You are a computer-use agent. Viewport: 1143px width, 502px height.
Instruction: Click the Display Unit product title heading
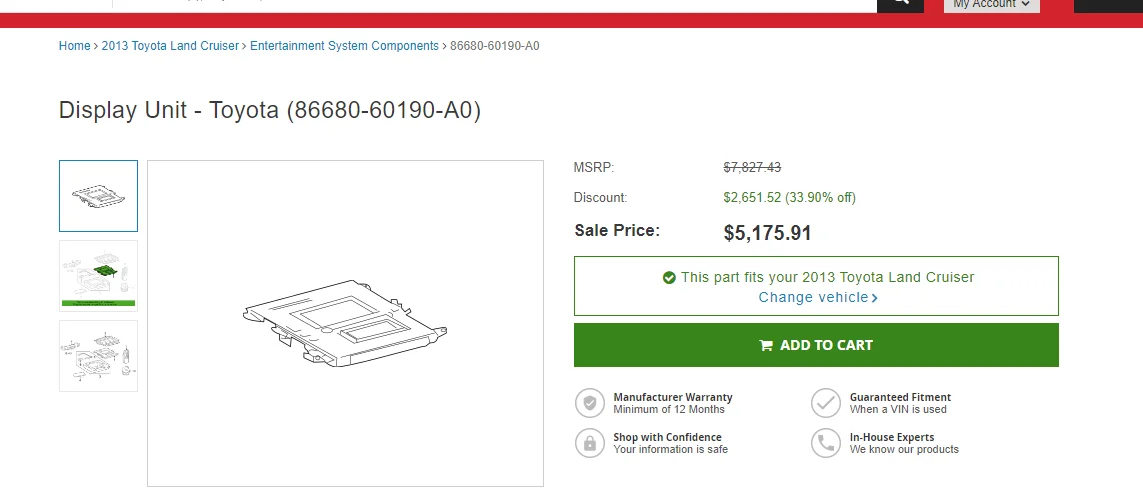(270, 110)
